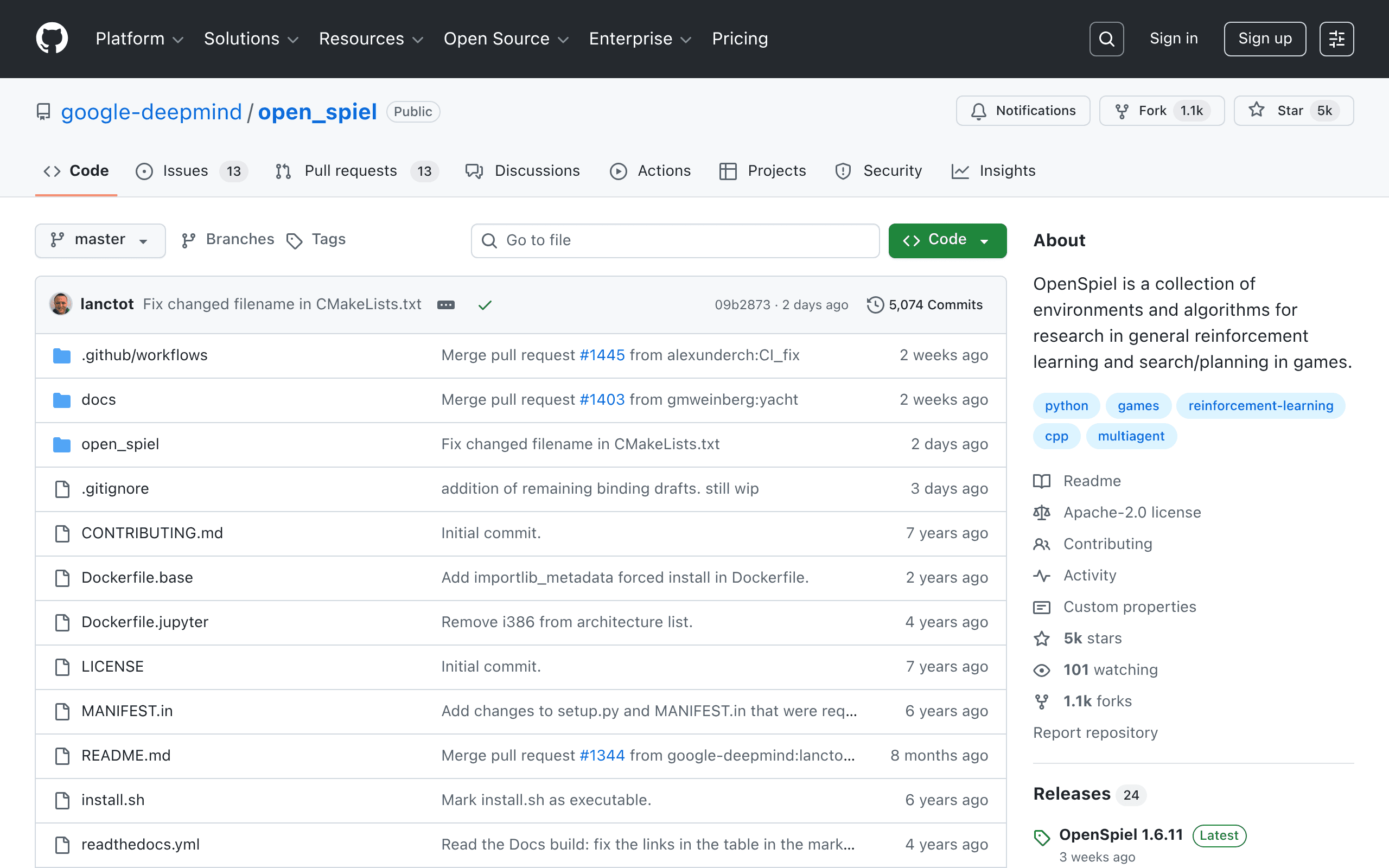Star the open_spiel repository

pos(1293,110)
